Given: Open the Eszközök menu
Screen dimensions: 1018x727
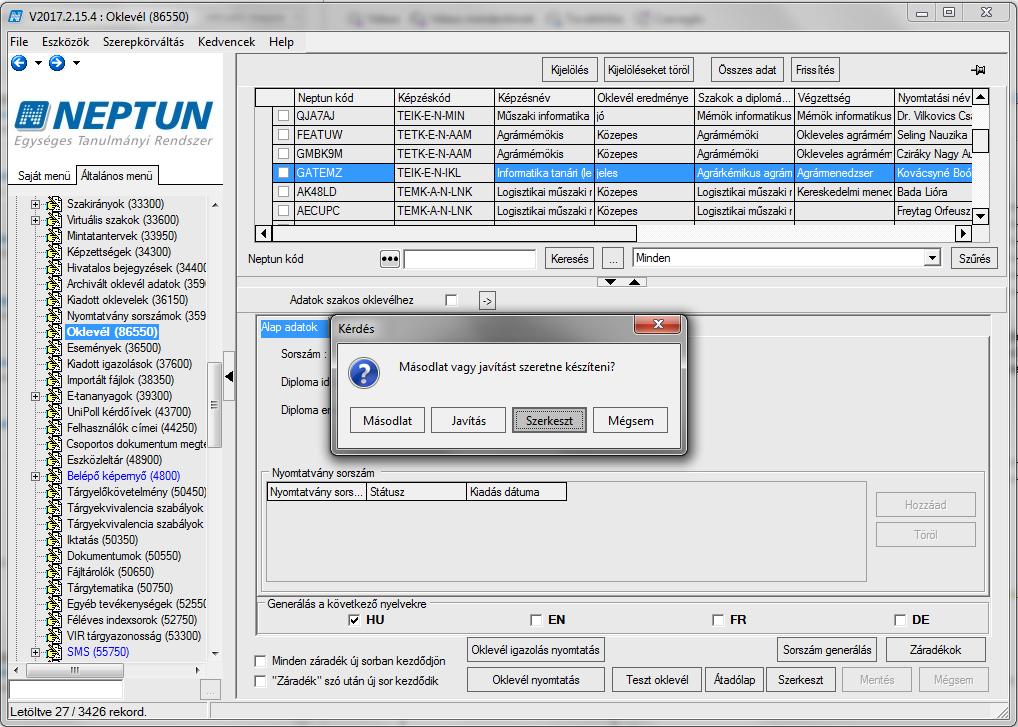Looking at the screenshot, I should pyautogui.click(x=66, y=42).
